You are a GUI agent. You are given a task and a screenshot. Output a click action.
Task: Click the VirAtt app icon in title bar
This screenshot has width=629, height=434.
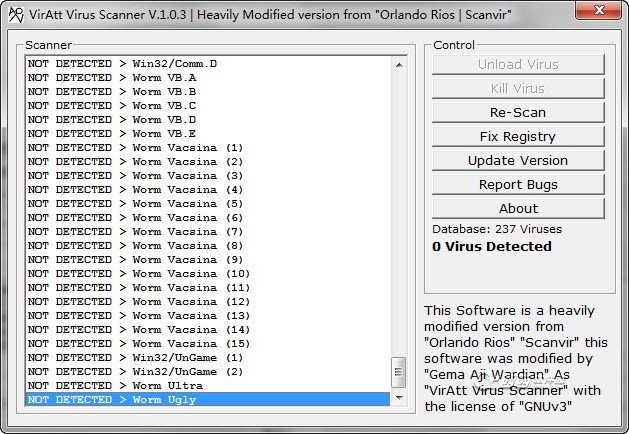(16, 15)
